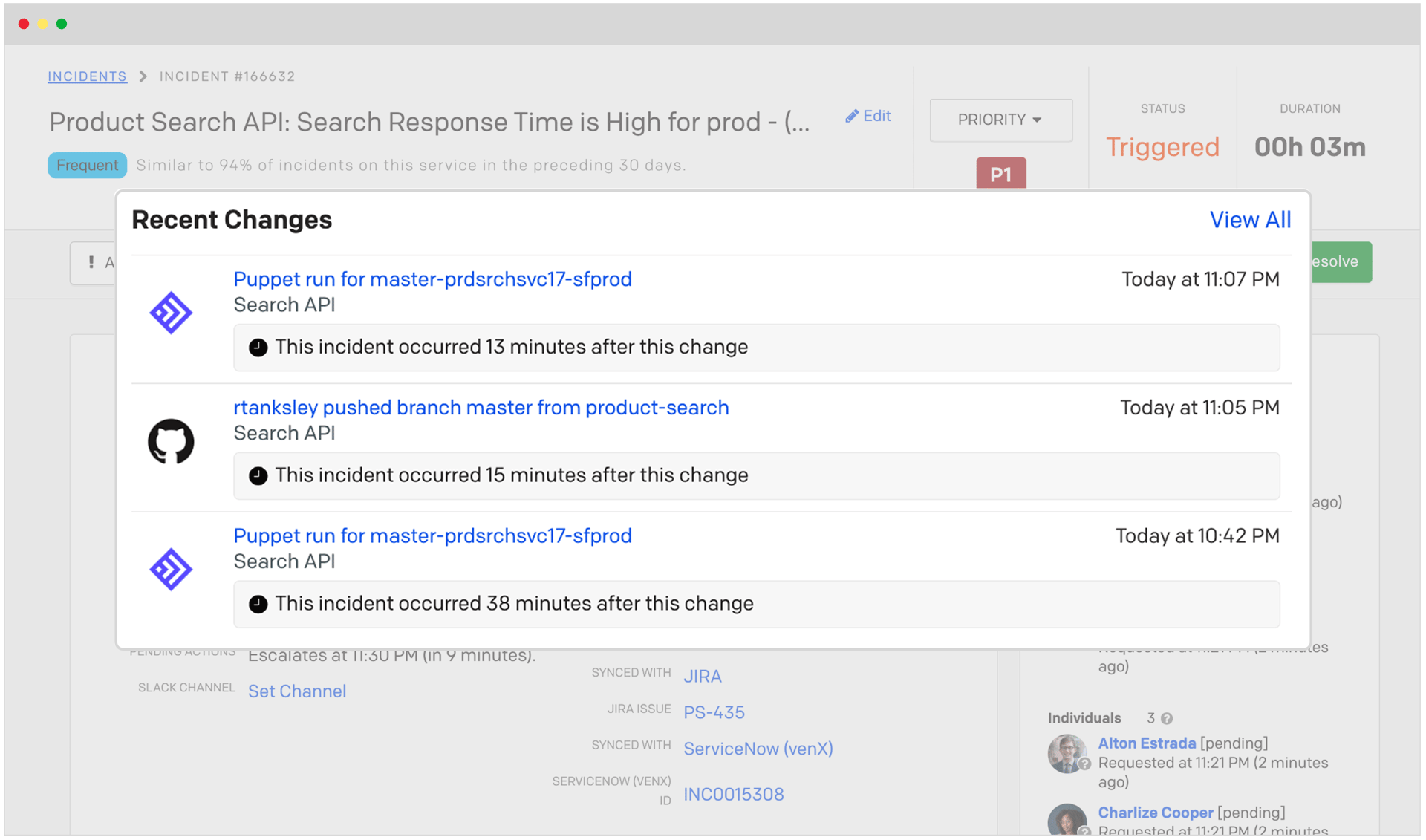Open ServiceNow (venX) sync link

758,749
